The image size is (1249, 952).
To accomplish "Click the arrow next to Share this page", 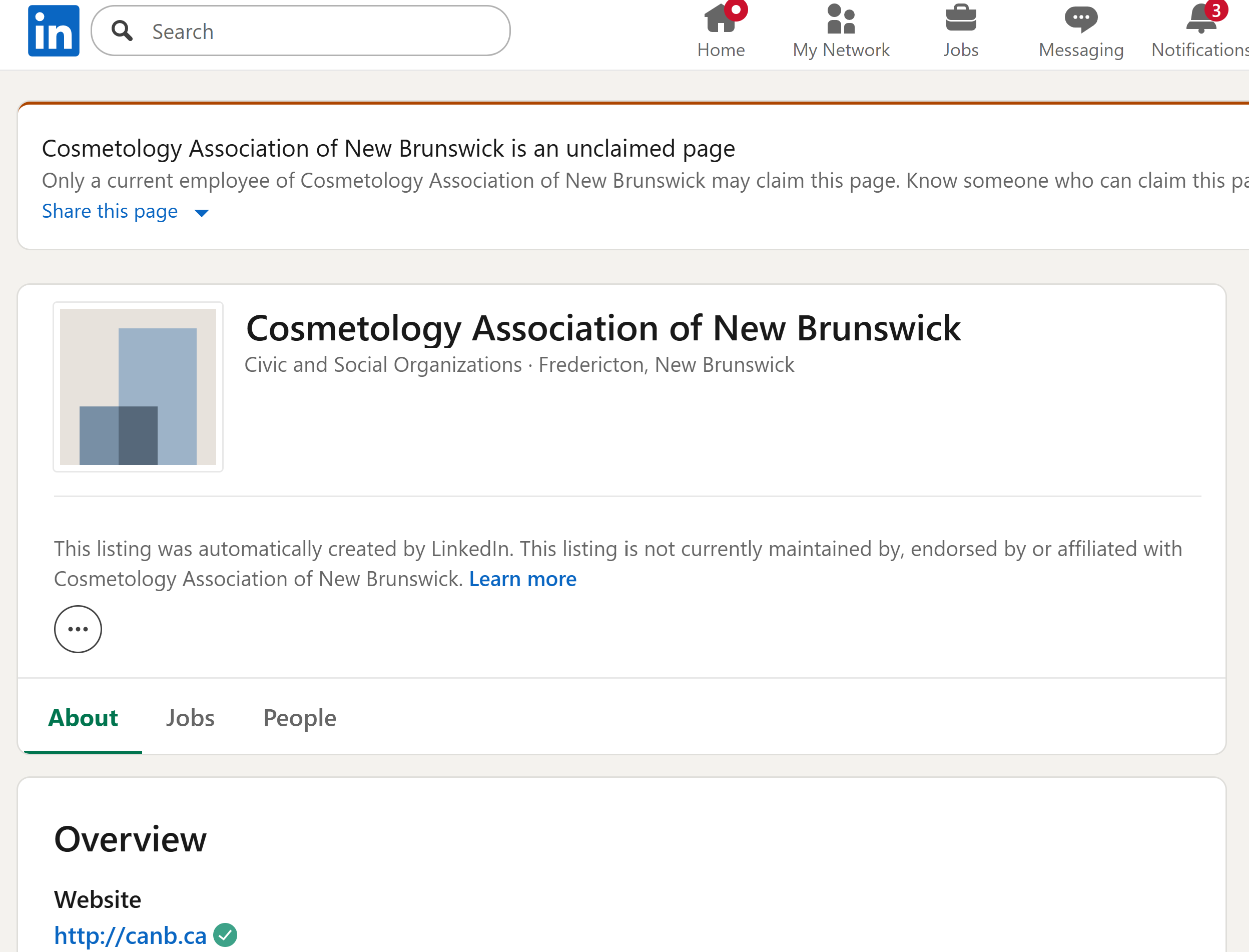I will (202, 213).
